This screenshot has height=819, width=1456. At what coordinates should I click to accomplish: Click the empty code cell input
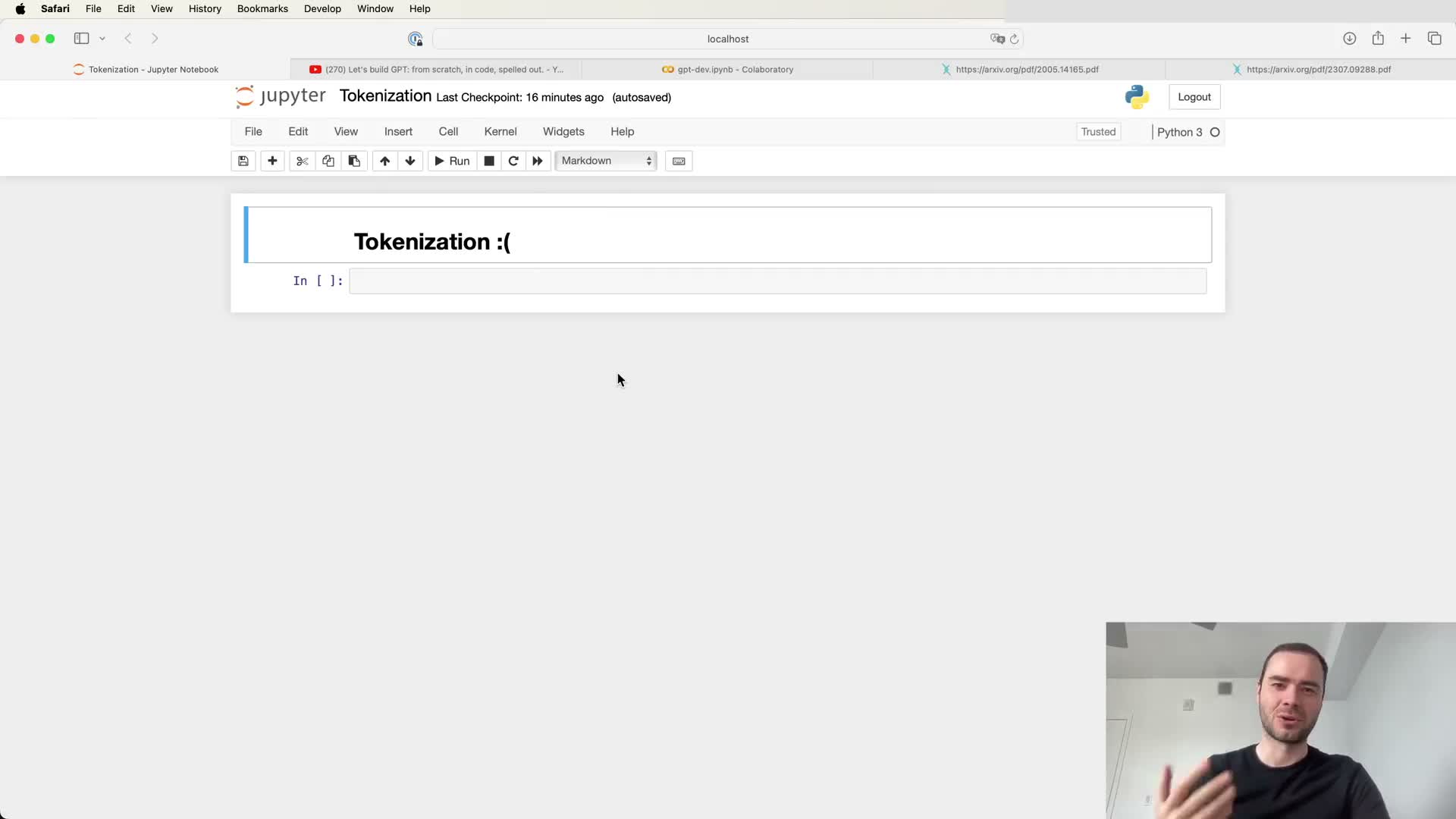(x=777, y=281)
